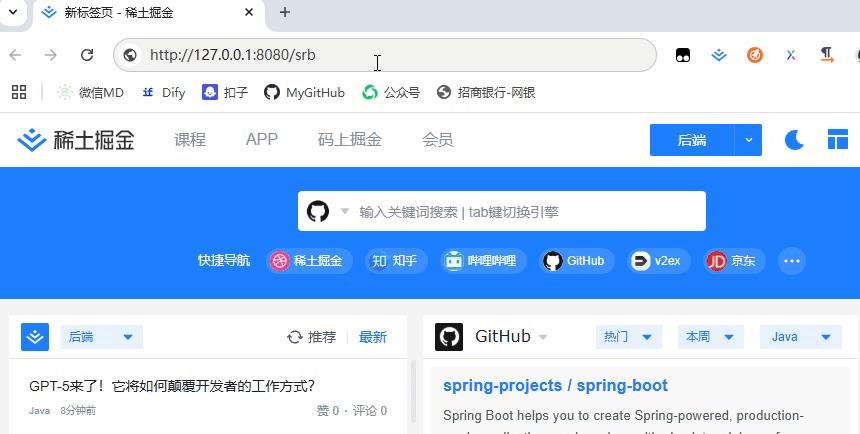The image size is (860, 434).
Task: Select the 推荐 refresh option
Action: click(312, 337)
